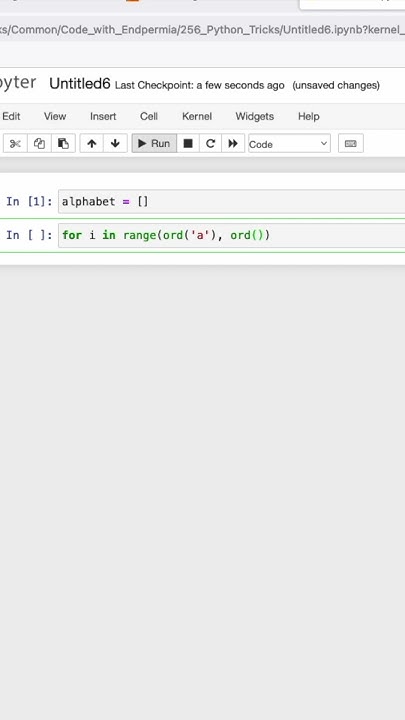Run the current cell
The height and width of the screenshot is (720, 405).
(x=154, y=144)
